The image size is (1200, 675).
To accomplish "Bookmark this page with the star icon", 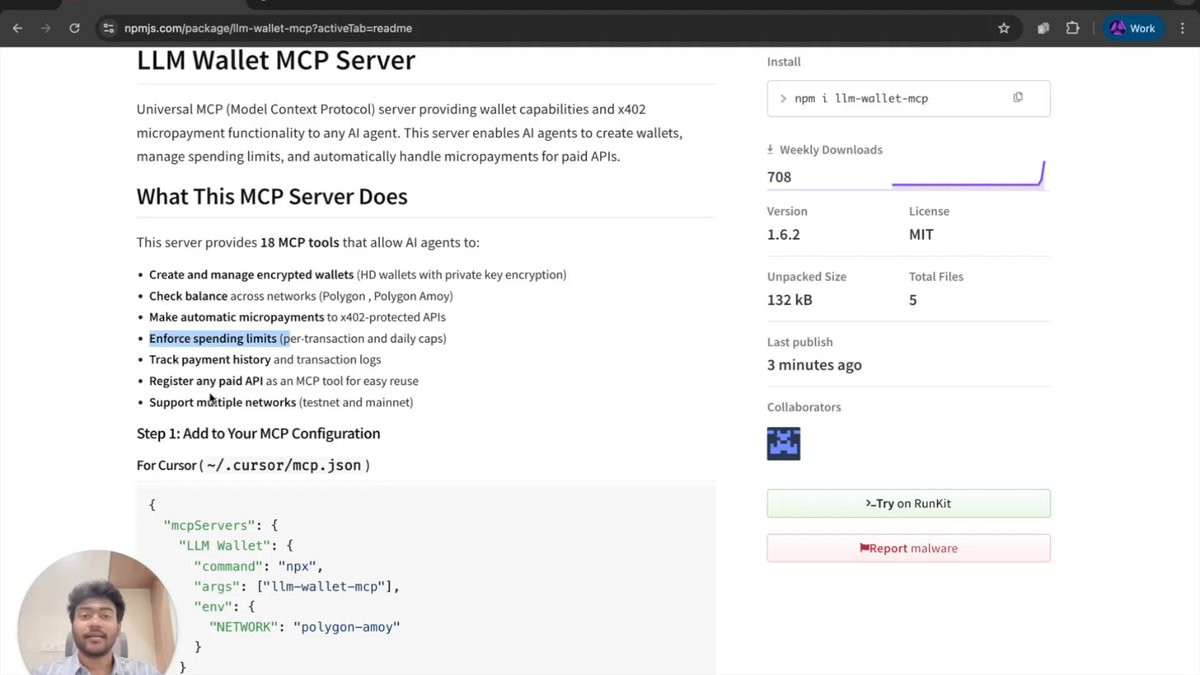I will (x=1003, y=28).
